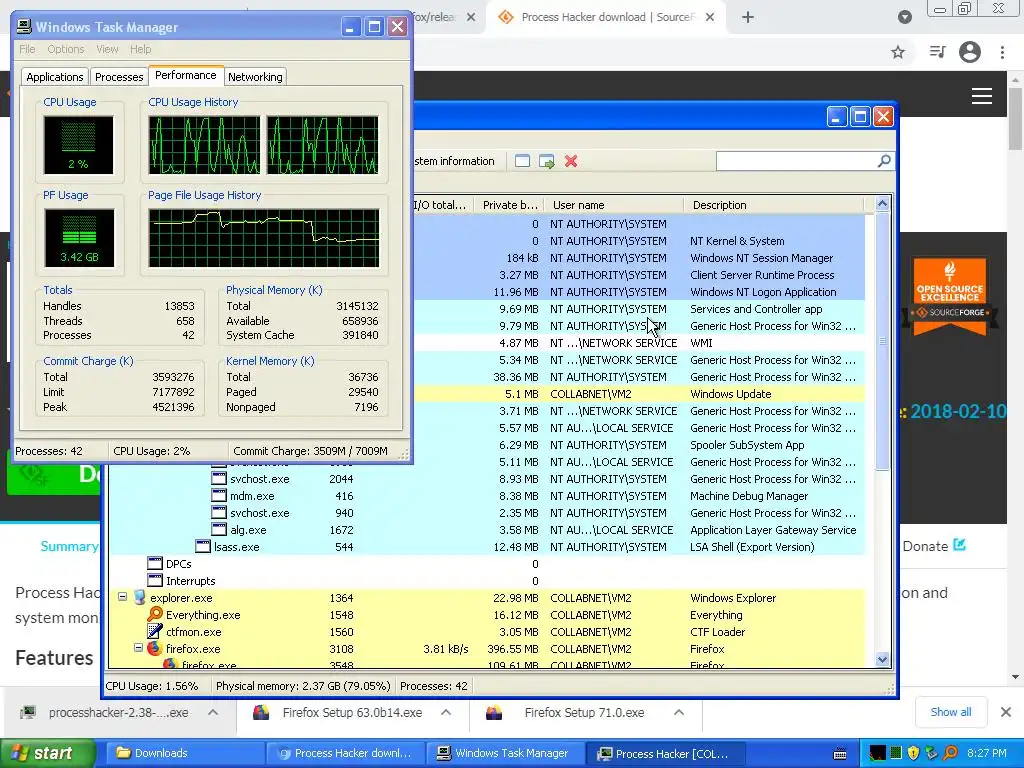Click process list scroll up arrow
The height and width of the screenshot is (768, 1024).
882,204
